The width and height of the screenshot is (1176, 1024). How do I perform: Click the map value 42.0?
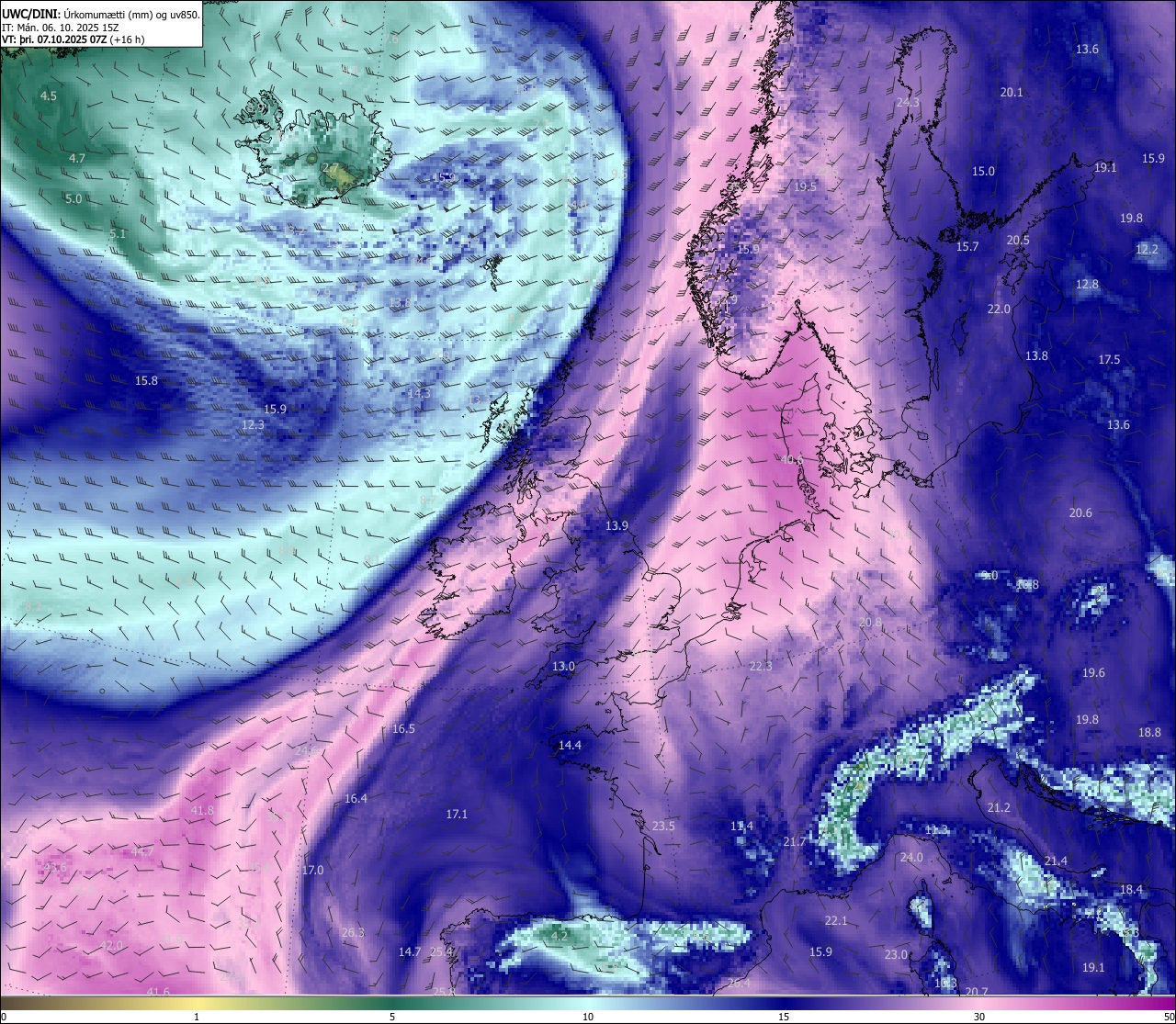111,945
